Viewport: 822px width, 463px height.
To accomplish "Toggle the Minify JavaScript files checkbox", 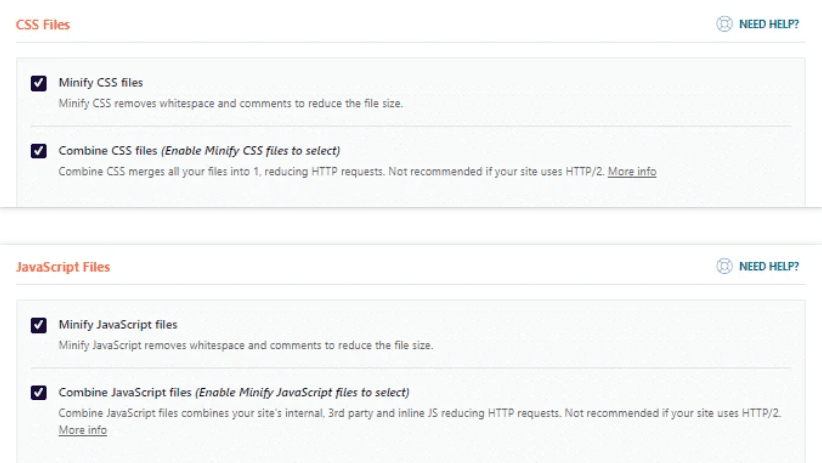I will [x=39, y=325].
